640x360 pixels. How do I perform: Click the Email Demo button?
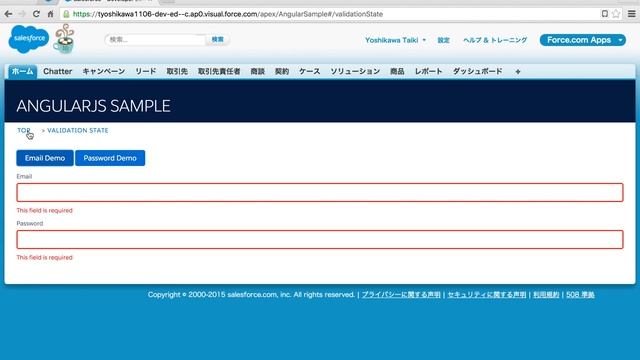point(45,158)
